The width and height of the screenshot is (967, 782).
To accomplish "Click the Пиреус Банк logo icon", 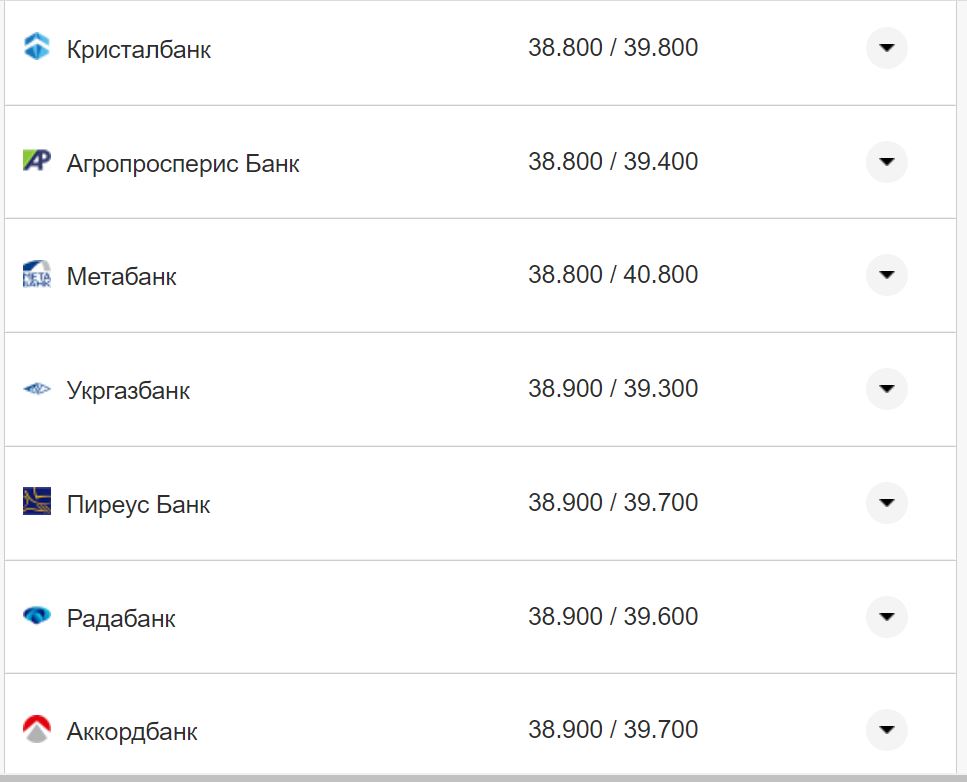I will coord(37,502).
